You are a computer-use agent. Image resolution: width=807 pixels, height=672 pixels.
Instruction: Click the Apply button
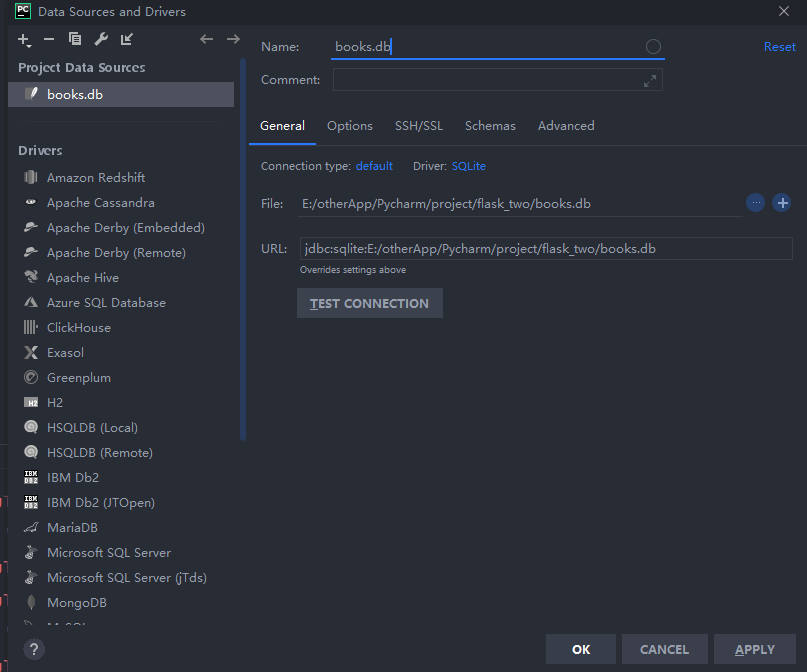(x=755, y=649)
